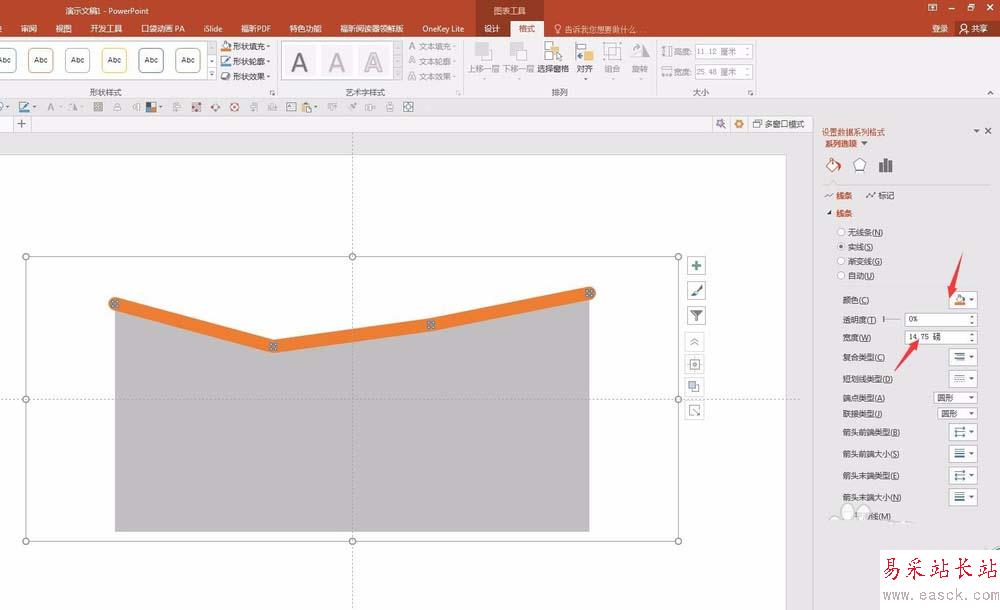Open the 颜色 line color dropdown
This screenshot has width=1000, height=610.
coord(962,299)
